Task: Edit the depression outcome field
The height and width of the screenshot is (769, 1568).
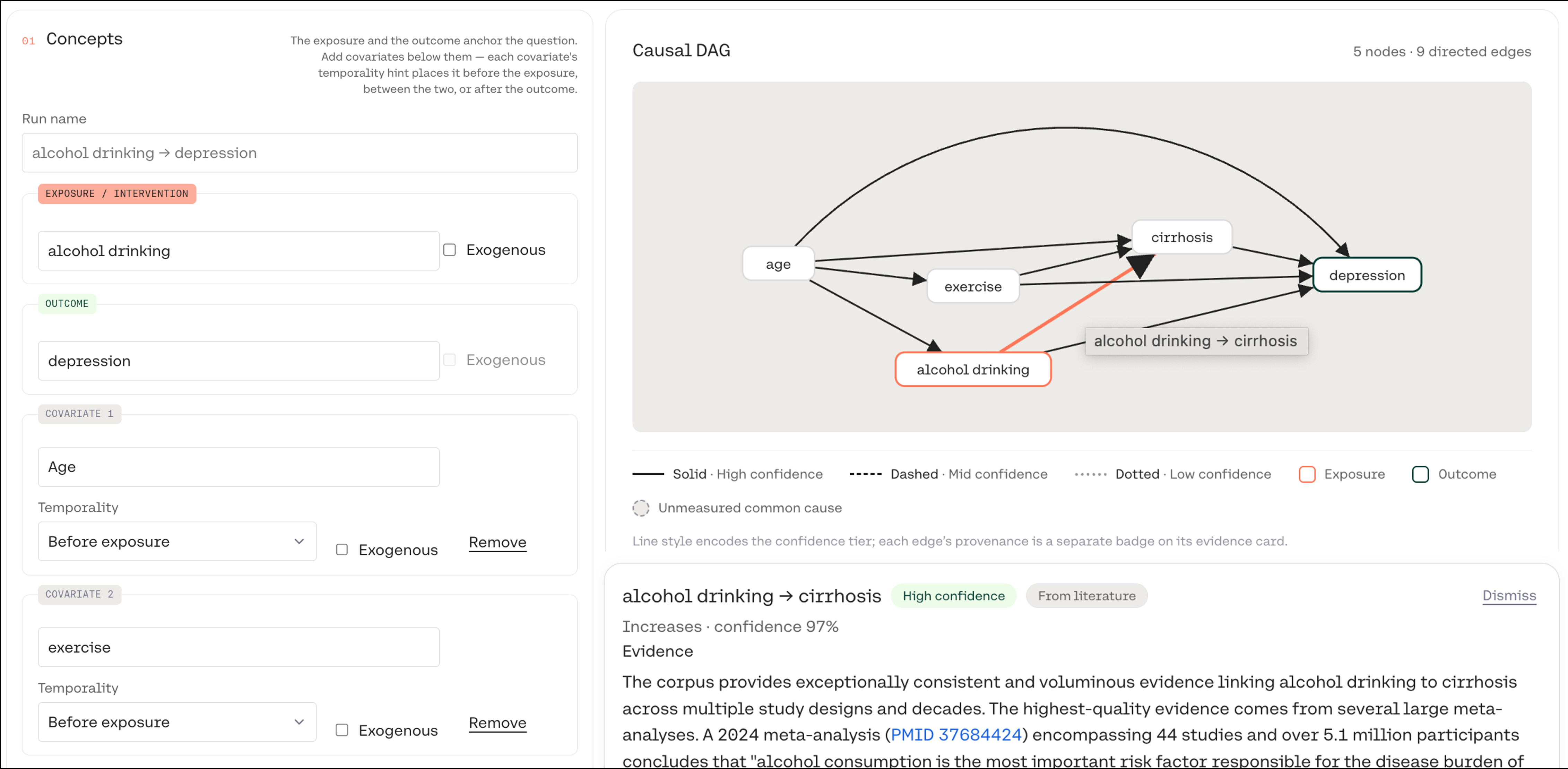Action: [239, 361]
